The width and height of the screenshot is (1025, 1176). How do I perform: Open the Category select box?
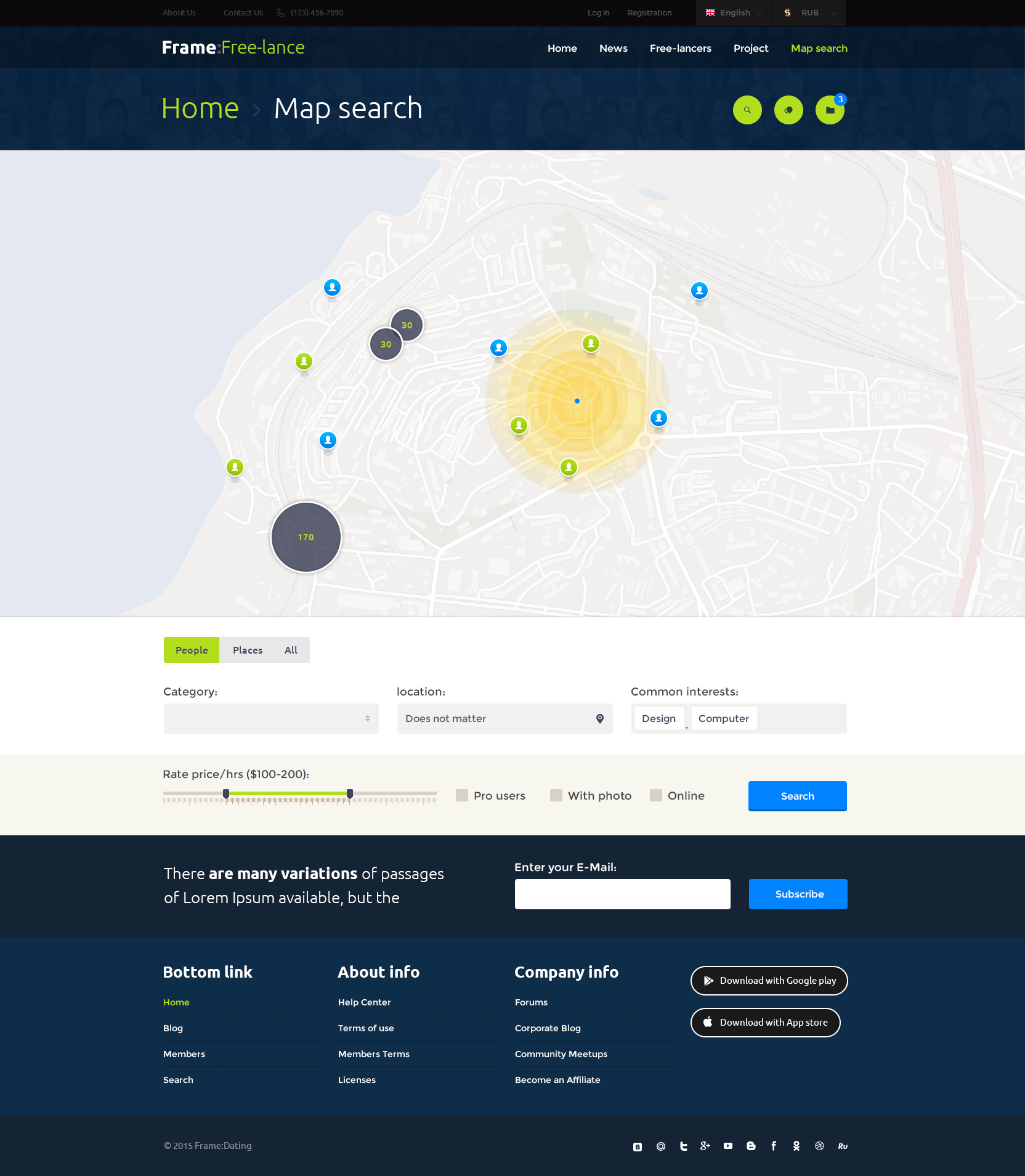click(271, 719)
